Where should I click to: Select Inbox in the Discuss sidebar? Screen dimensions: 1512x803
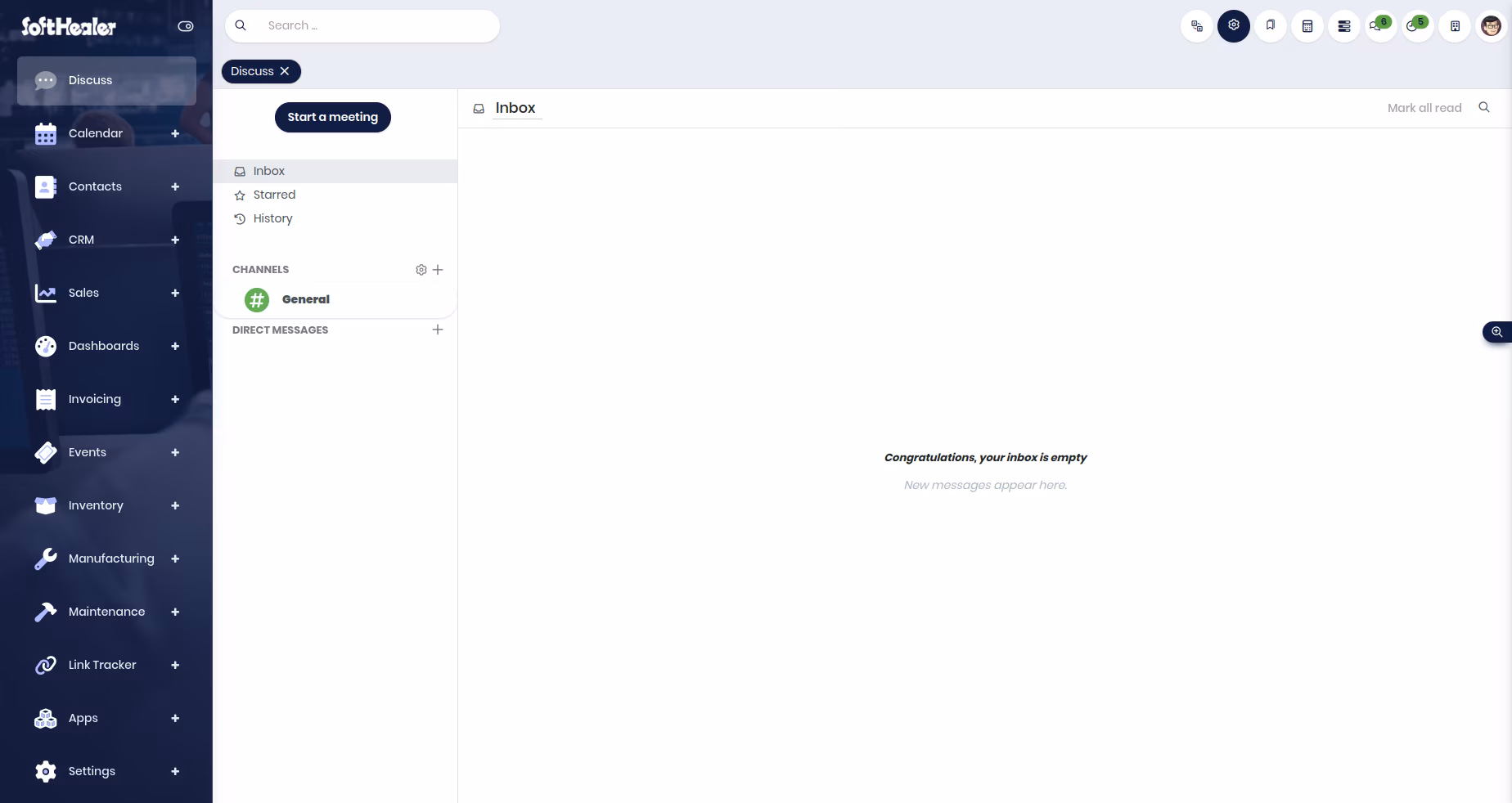coord(335,171)
